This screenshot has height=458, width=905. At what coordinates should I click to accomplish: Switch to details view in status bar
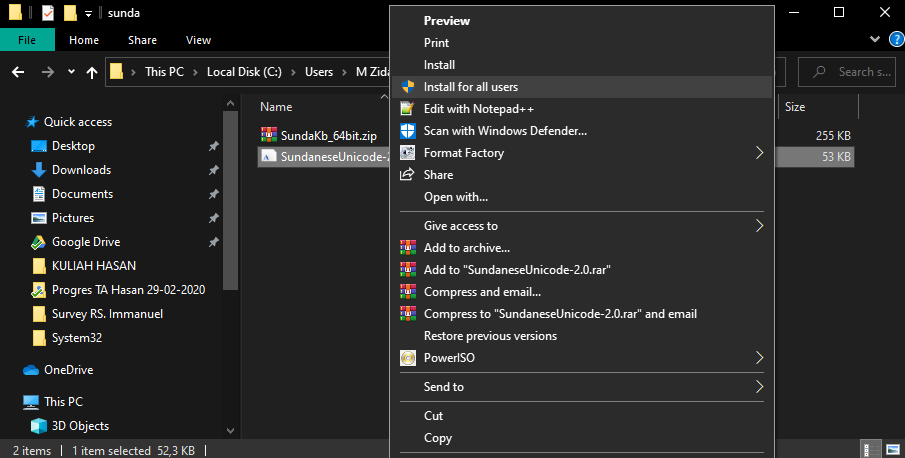pos(873,450)
